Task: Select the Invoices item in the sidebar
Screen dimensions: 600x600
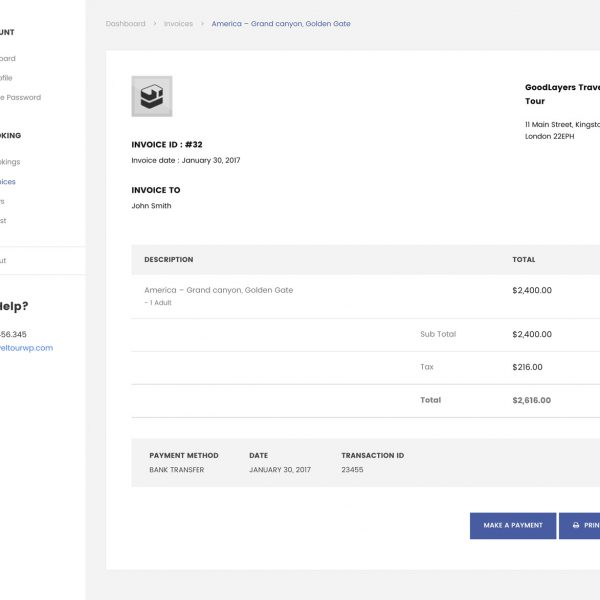Action: (8, 182)
